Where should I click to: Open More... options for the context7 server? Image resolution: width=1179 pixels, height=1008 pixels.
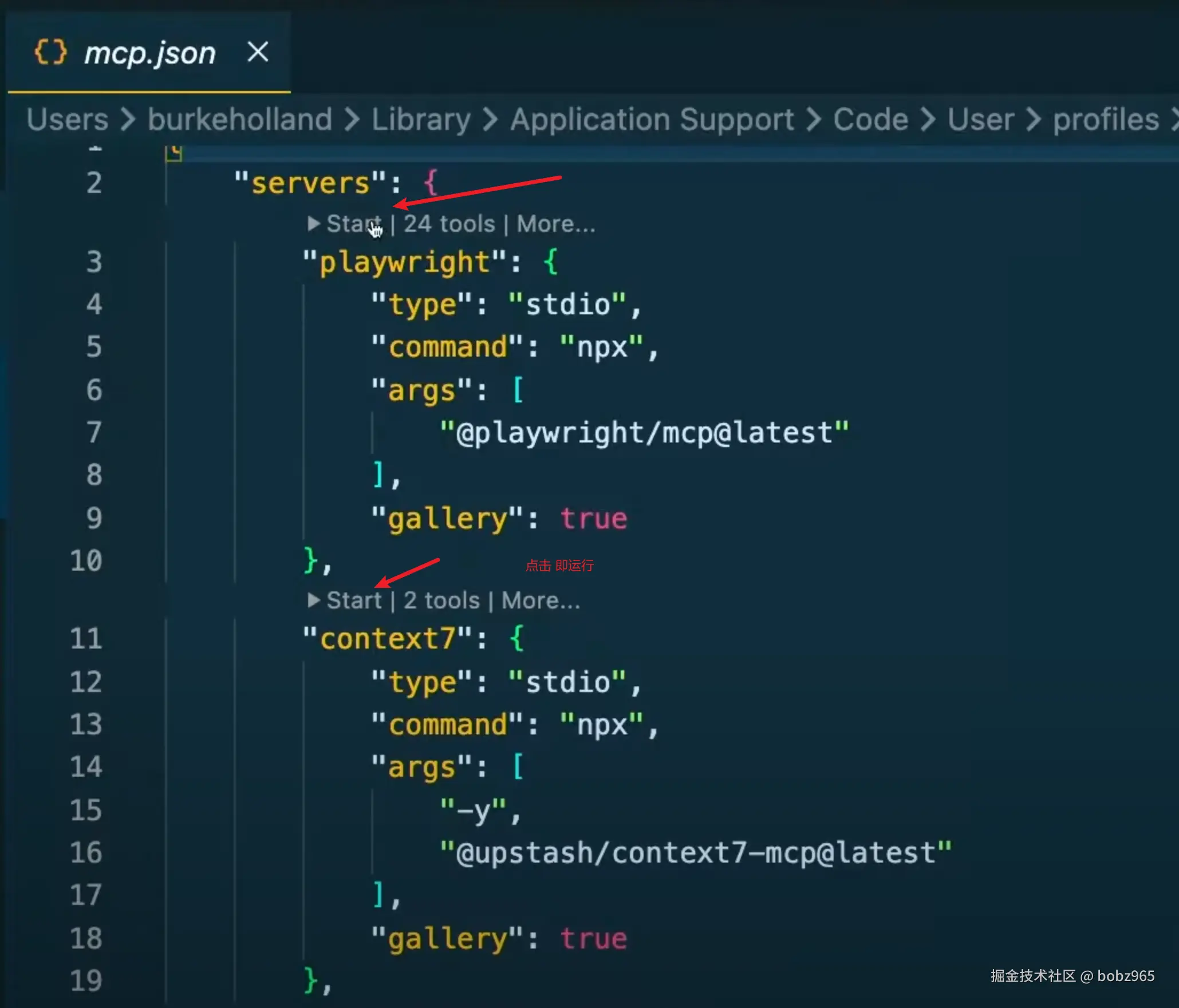point(541,600)
